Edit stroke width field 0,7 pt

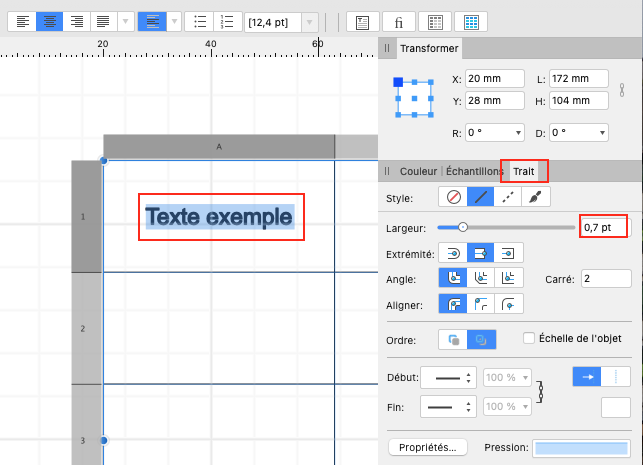pos(603,228)
